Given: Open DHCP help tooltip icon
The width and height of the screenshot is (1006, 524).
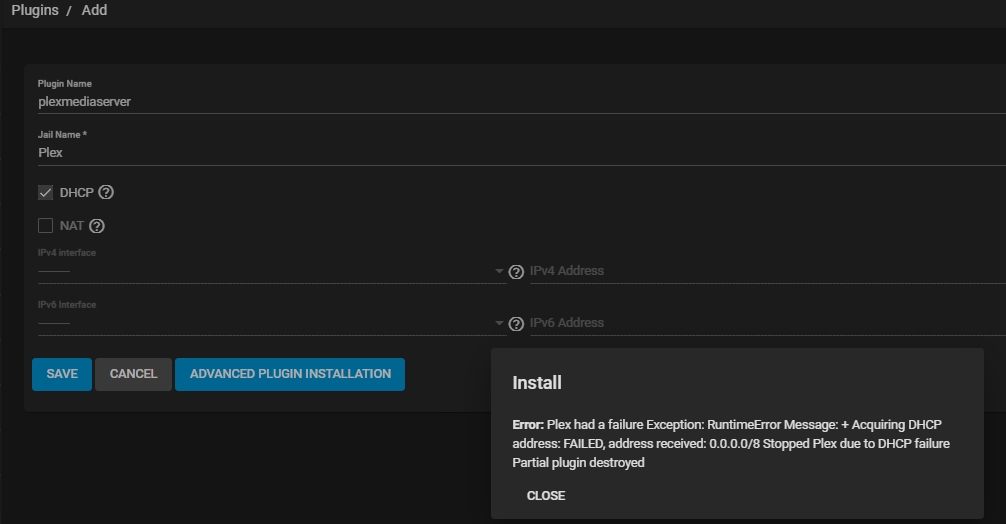Looking at the screenshot, I should point(106,192).
